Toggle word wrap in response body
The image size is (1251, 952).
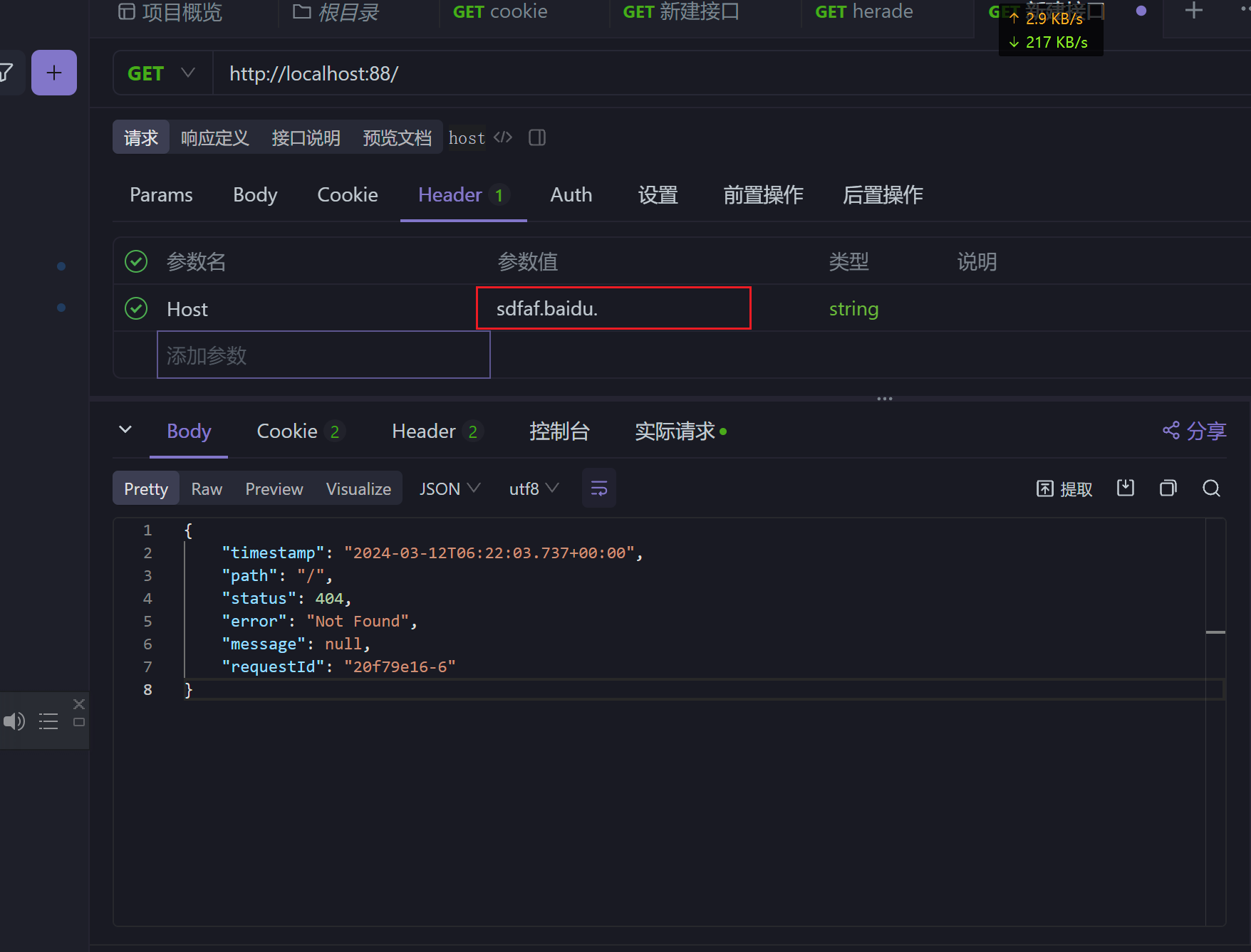coord(599,488)
